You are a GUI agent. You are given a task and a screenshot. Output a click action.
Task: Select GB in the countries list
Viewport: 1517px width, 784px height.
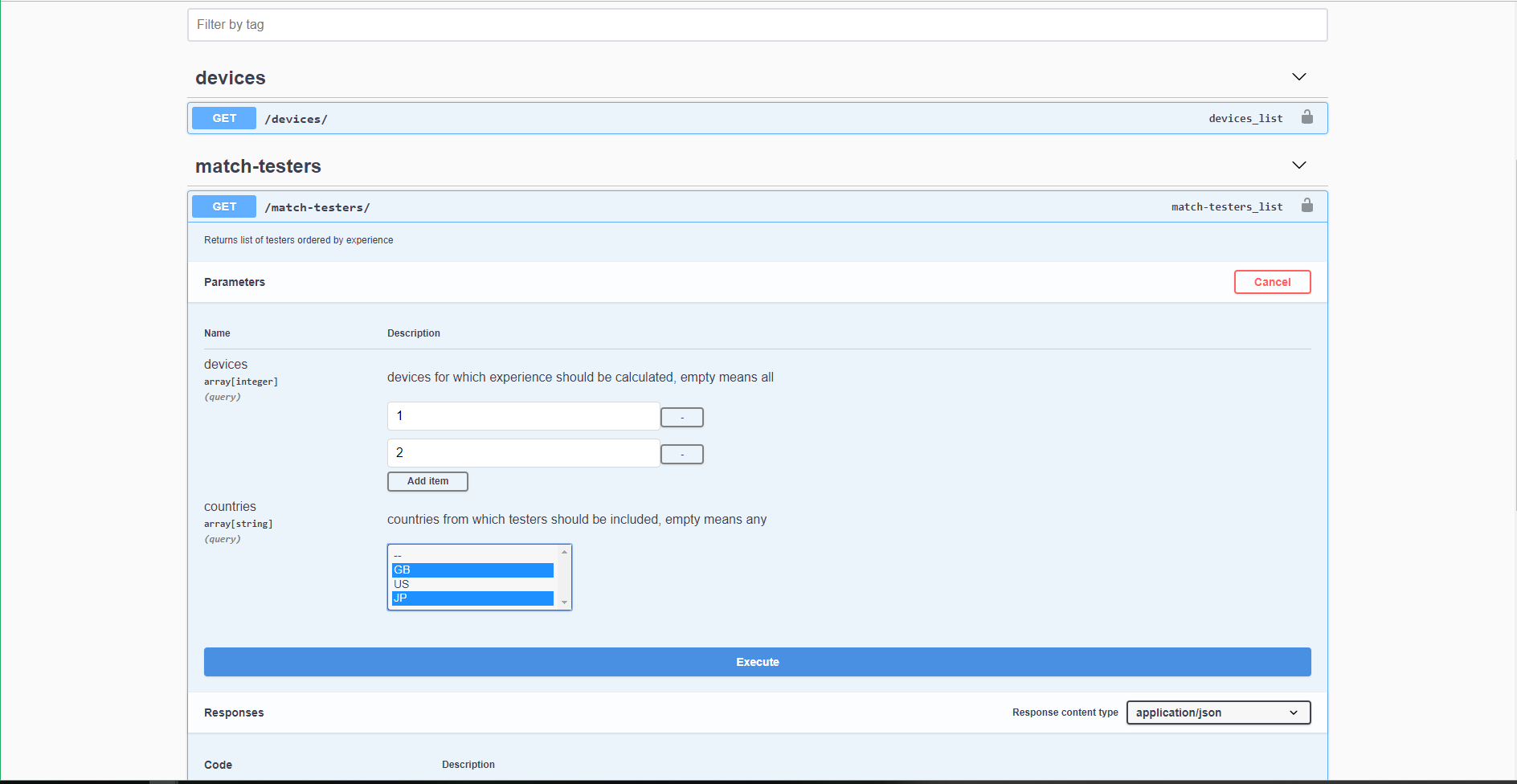point(472,570)
